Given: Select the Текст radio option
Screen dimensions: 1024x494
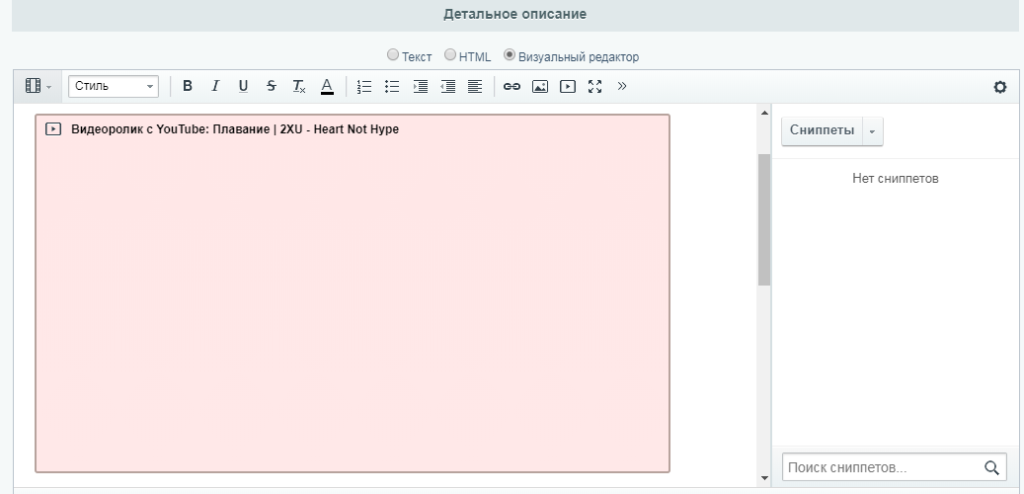Looking at the screenshot, I should [393, 56].
